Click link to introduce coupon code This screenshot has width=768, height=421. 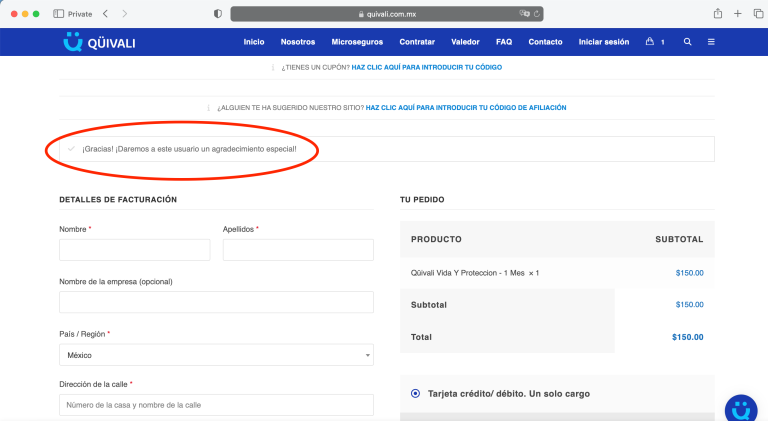(x=427, y=68)
